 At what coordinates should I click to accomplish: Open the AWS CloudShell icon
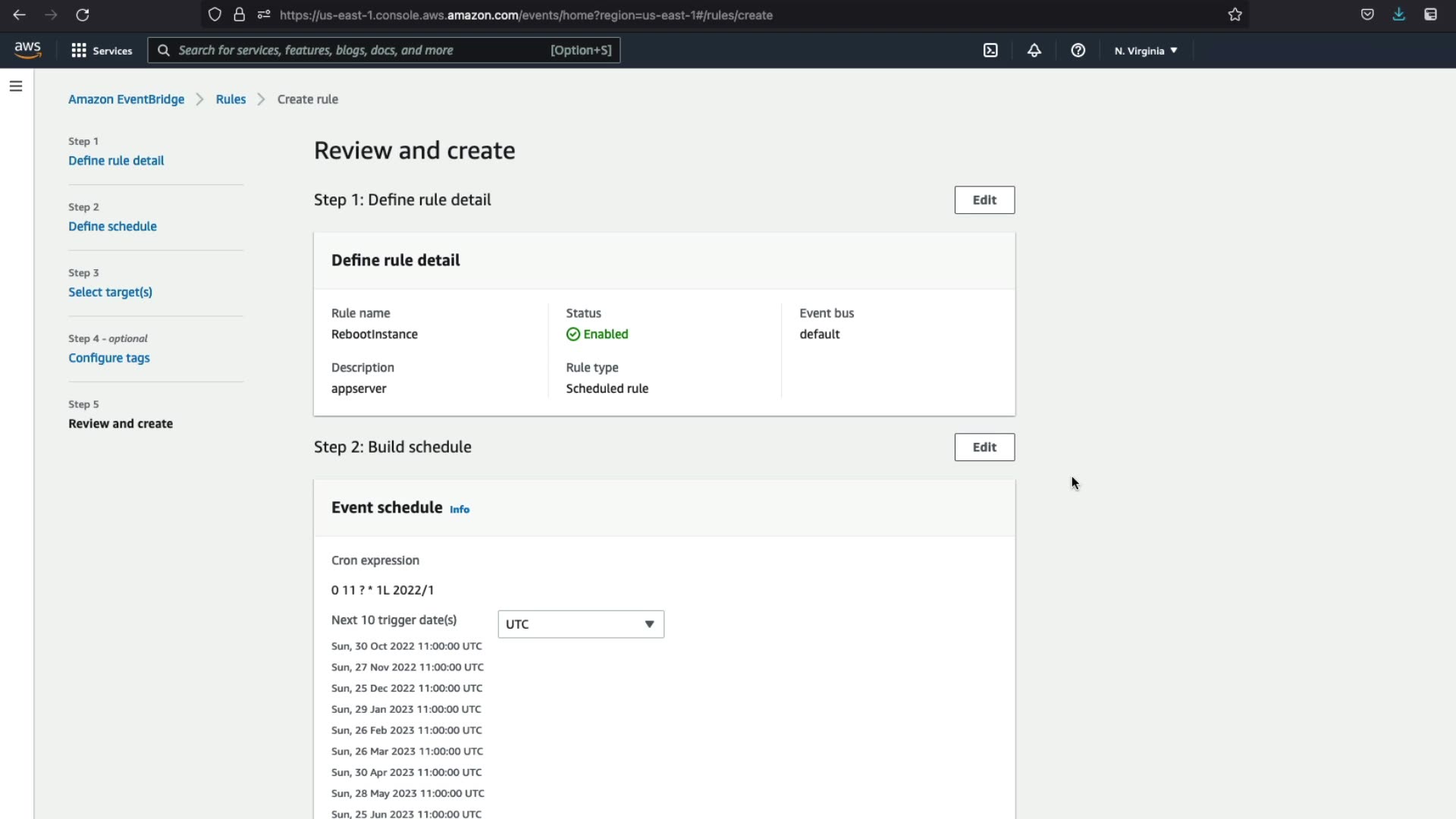pos(990,50)
